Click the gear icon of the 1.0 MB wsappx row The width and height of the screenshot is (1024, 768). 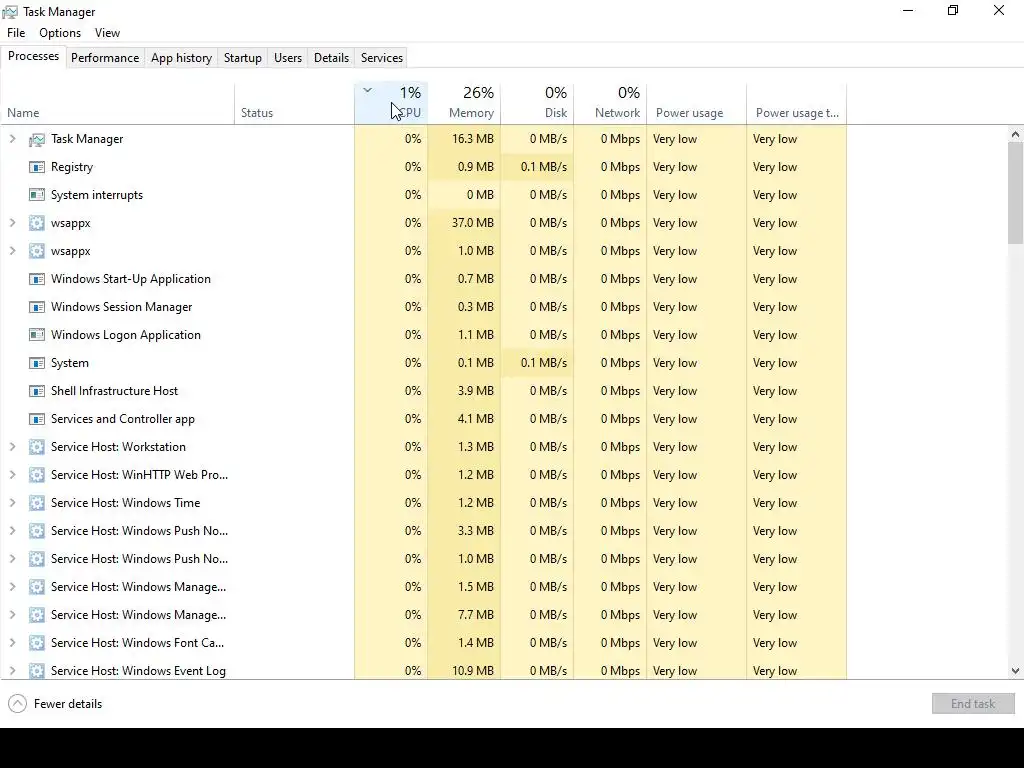click(x=37, y=251)
